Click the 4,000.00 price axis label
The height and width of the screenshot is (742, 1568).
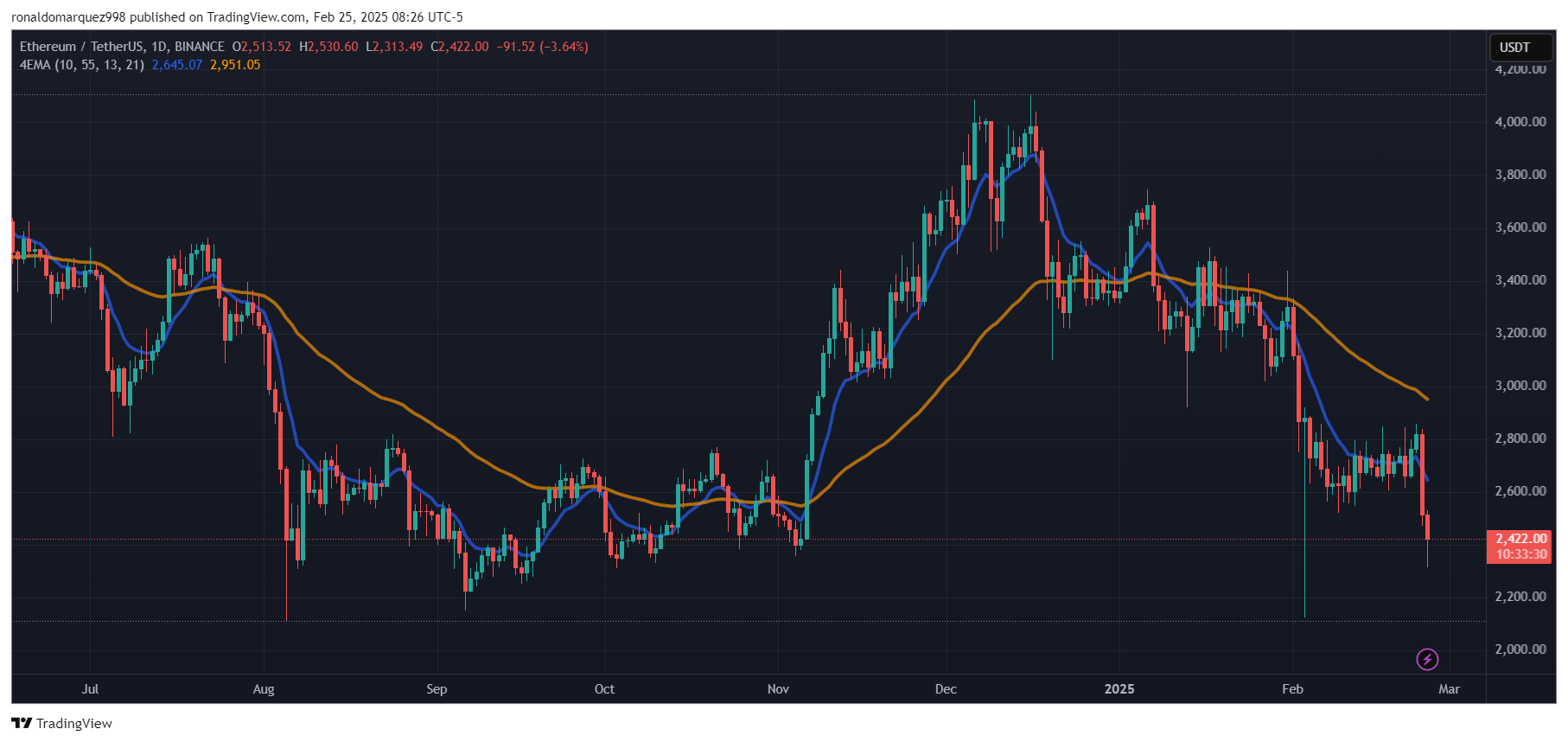(1520, 122)
